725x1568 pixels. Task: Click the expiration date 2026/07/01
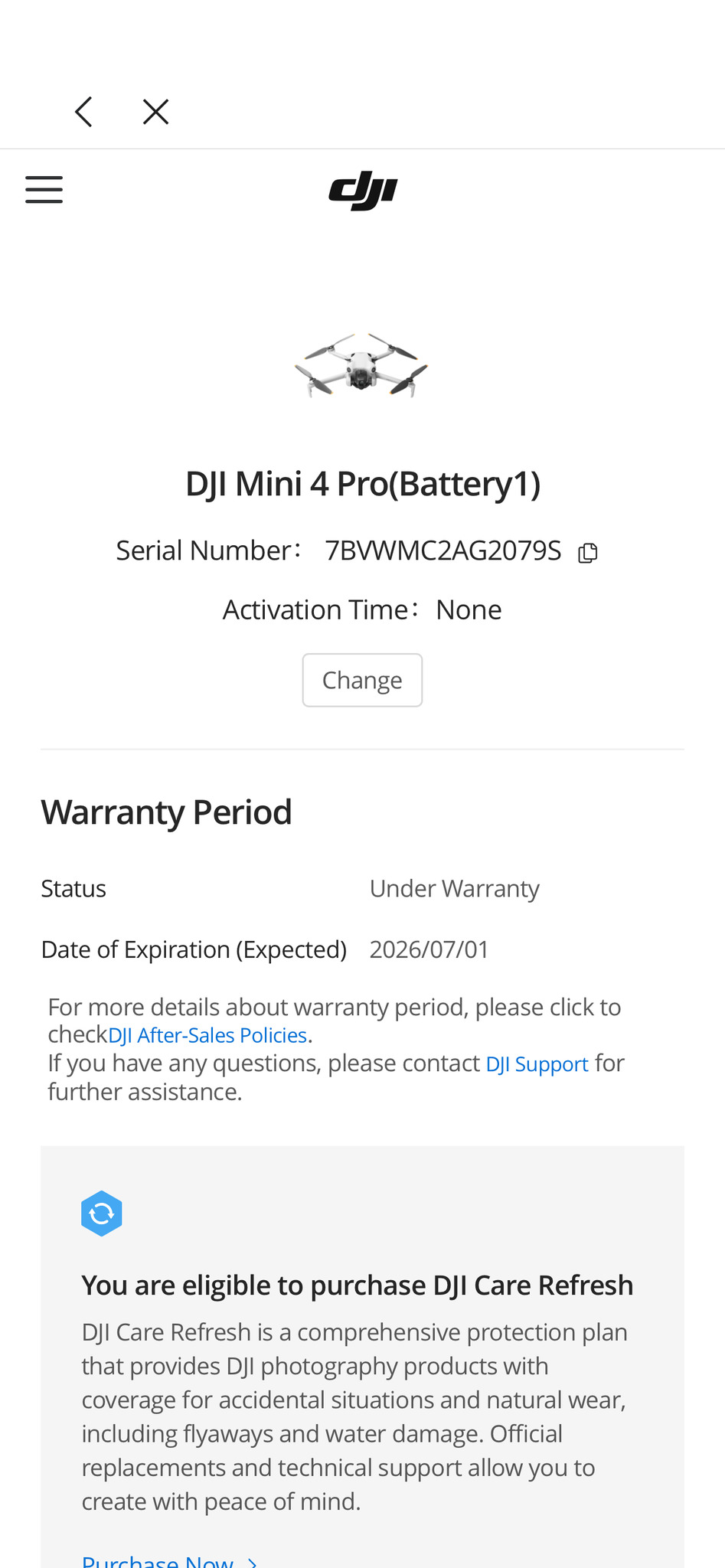(x=429, y=949)
